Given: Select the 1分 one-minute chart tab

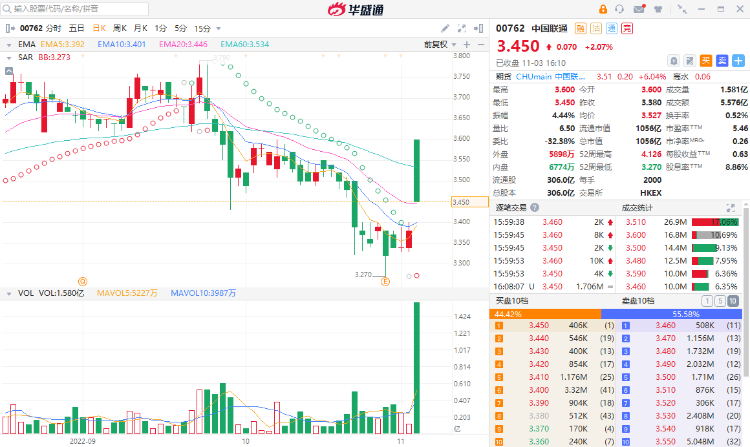Looking at the screenshot, I should coord(161,28).
